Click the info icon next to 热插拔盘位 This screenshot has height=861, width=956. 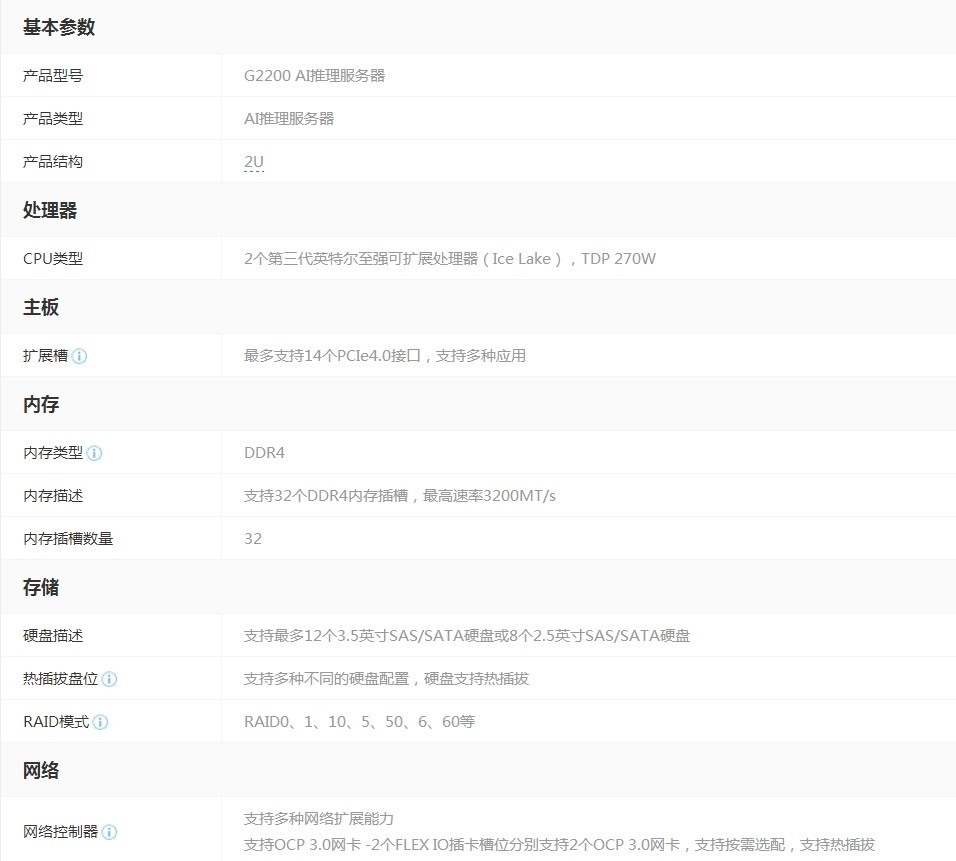[x=109, y=679]
